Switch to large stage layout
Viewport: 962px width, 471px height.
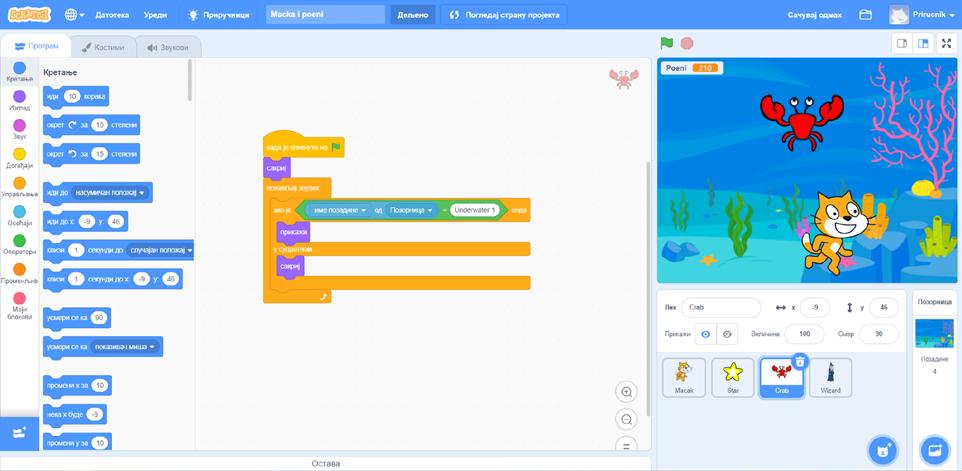point(922,44)
